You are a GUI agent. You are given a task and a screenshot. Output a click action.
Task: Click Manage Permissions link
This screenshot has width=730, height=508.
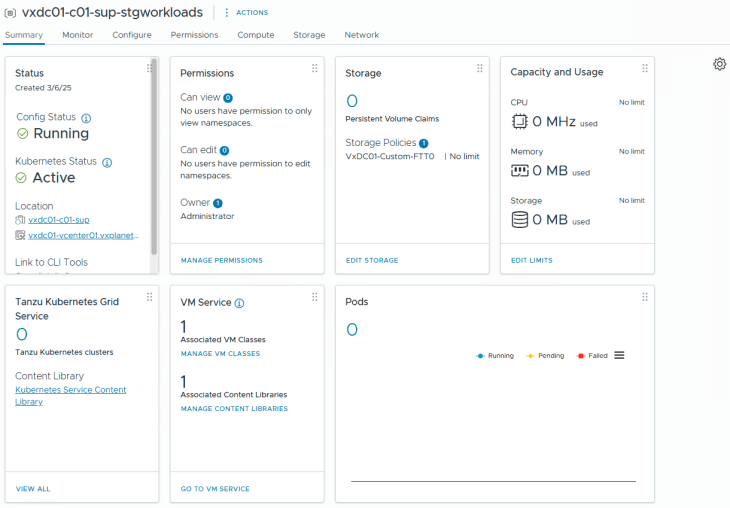(x=221, y=260)
